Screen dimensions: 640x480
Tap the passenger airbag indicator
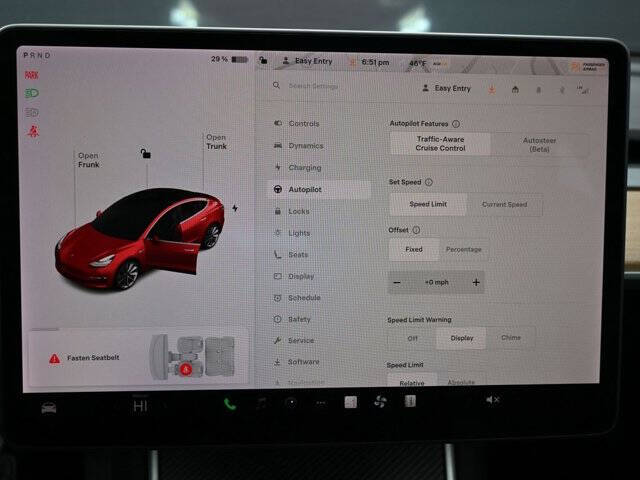(x=588, y=66)
